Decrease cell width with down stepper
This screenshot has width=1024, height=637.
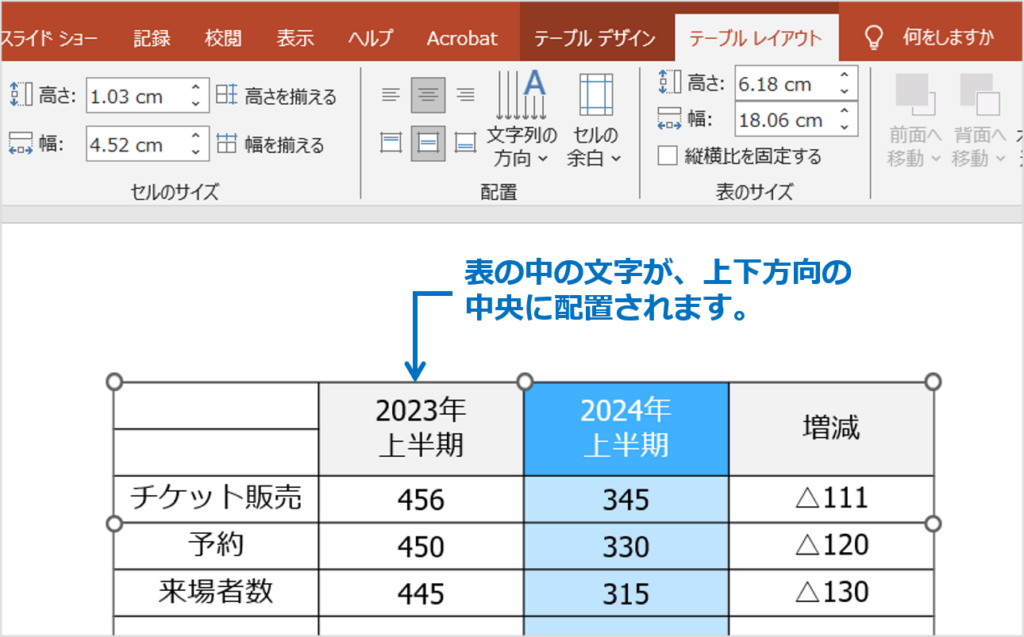coord(196,152)
